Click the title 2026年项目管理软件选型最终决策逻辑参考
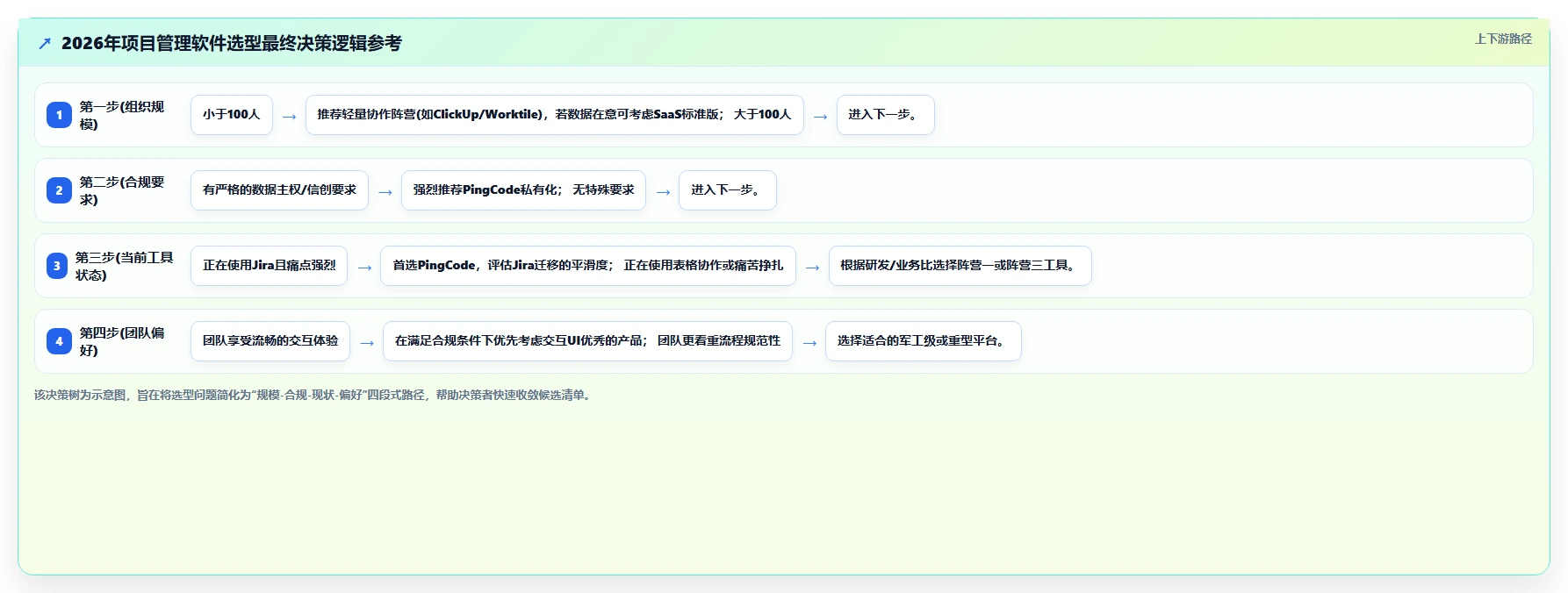This screenshot has height=593, width=1568. 232,43
